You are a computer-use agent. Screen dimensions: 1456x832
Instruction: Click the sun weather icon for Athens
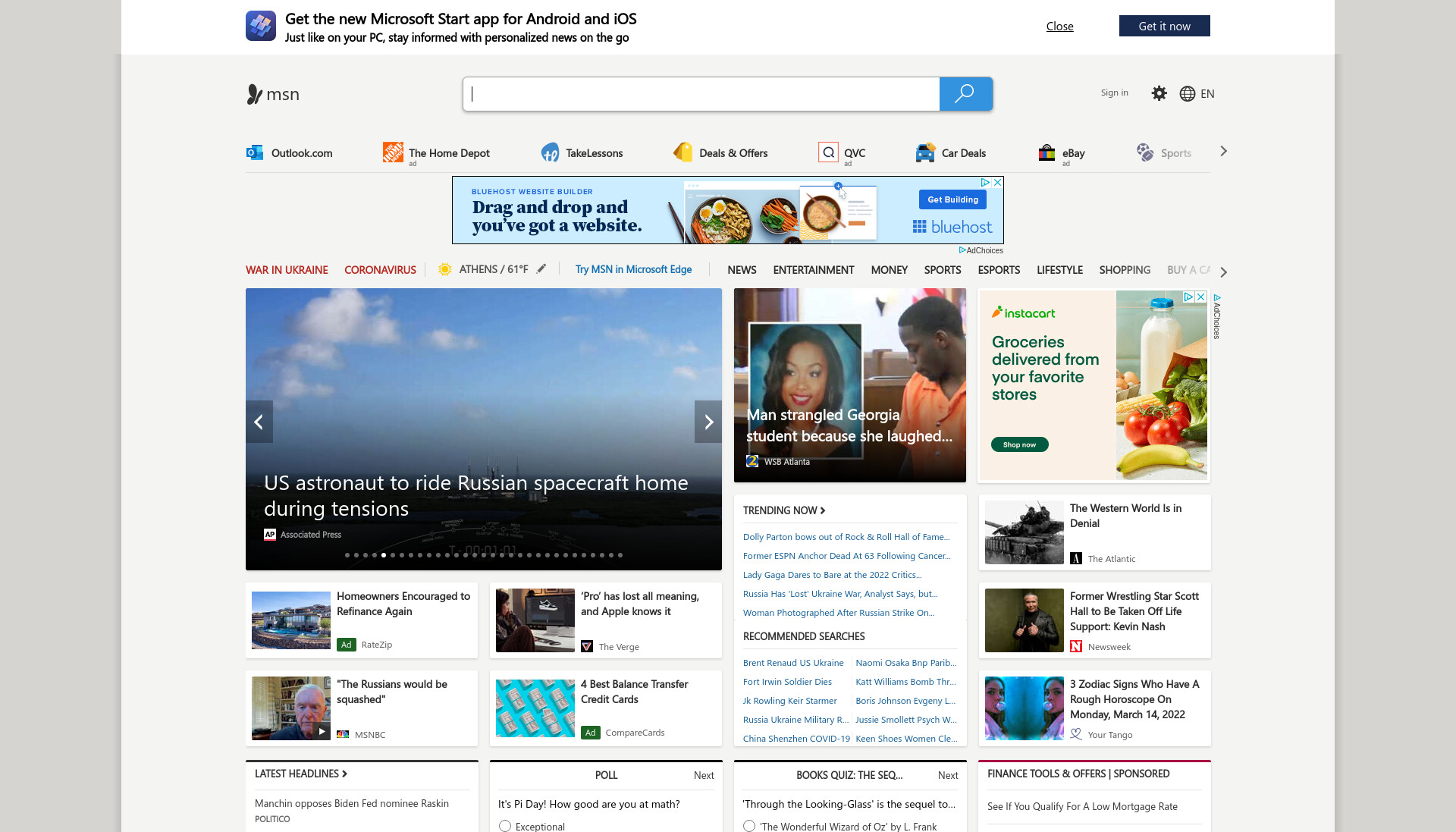[x=445, y=269]
